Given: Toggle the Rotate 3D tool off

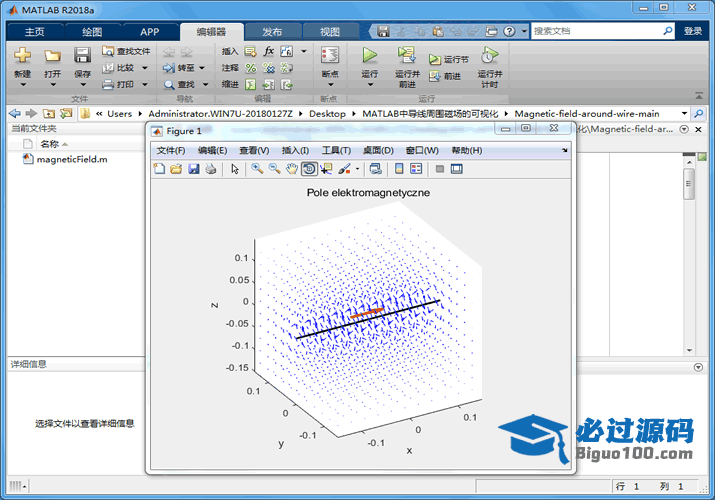Looking at the screenshot, I should [309, 169].
